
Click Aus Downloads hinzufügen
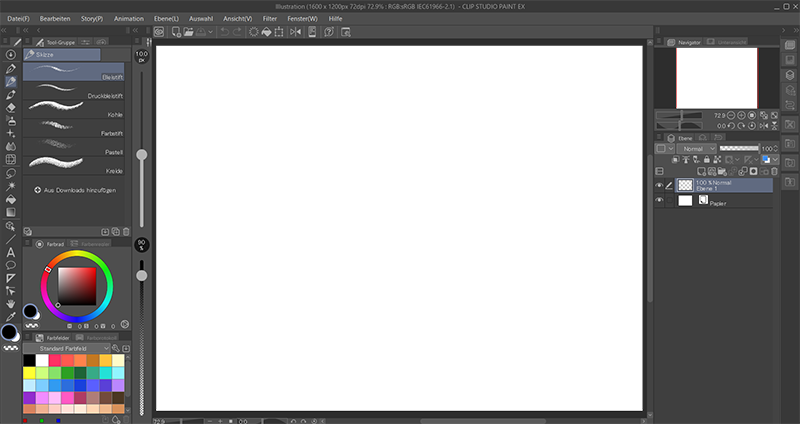[x=76, y=190]
